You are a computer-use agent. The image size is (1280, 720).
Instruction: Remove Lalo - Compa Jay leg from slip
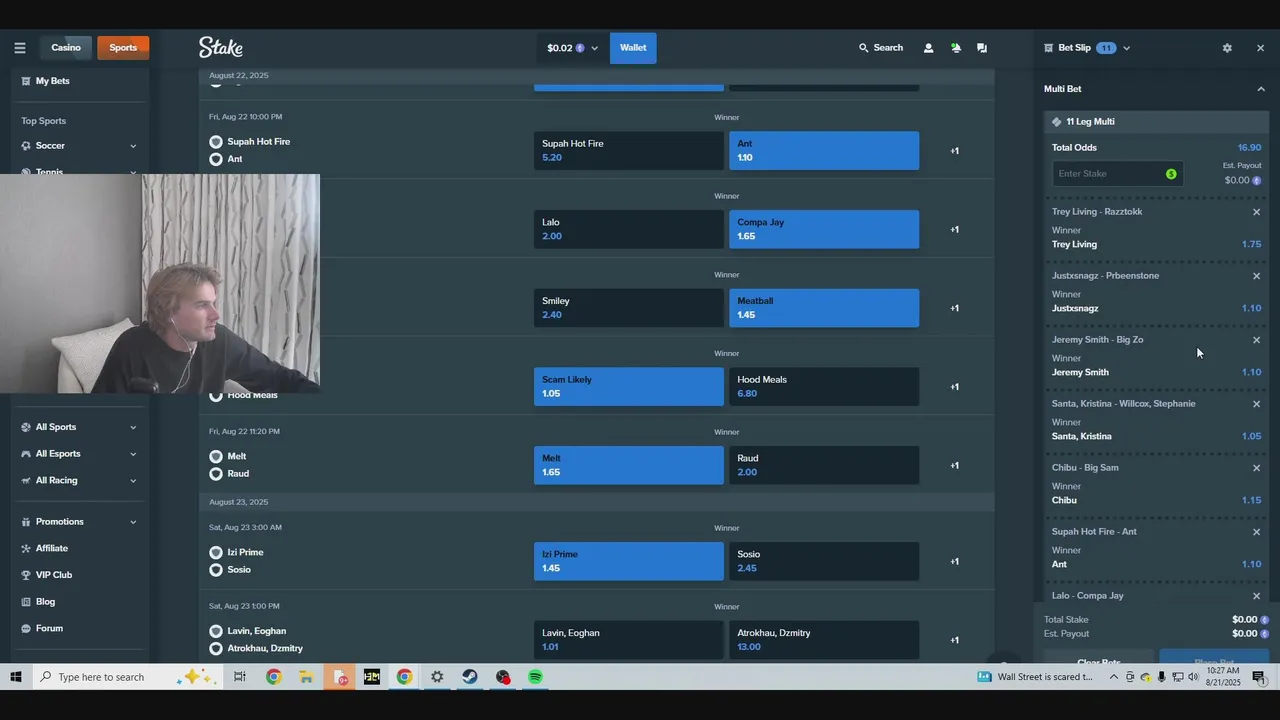1257,596
